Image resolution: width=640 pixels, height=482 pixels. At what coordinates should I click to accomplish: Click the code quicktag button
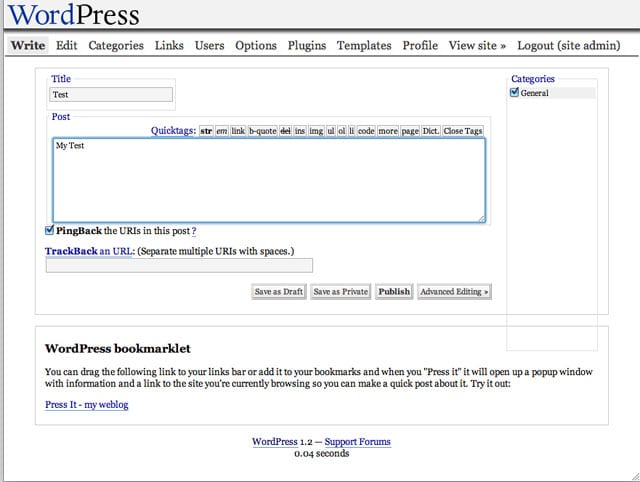click(x=366, y=131)
